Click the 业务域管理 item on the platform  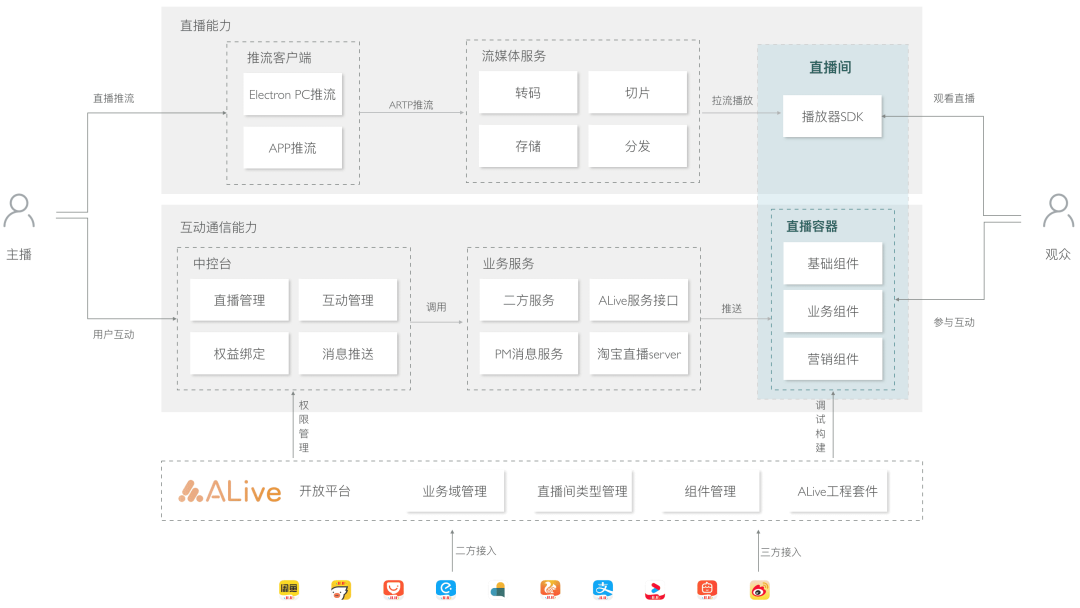(x=455, y=491)
